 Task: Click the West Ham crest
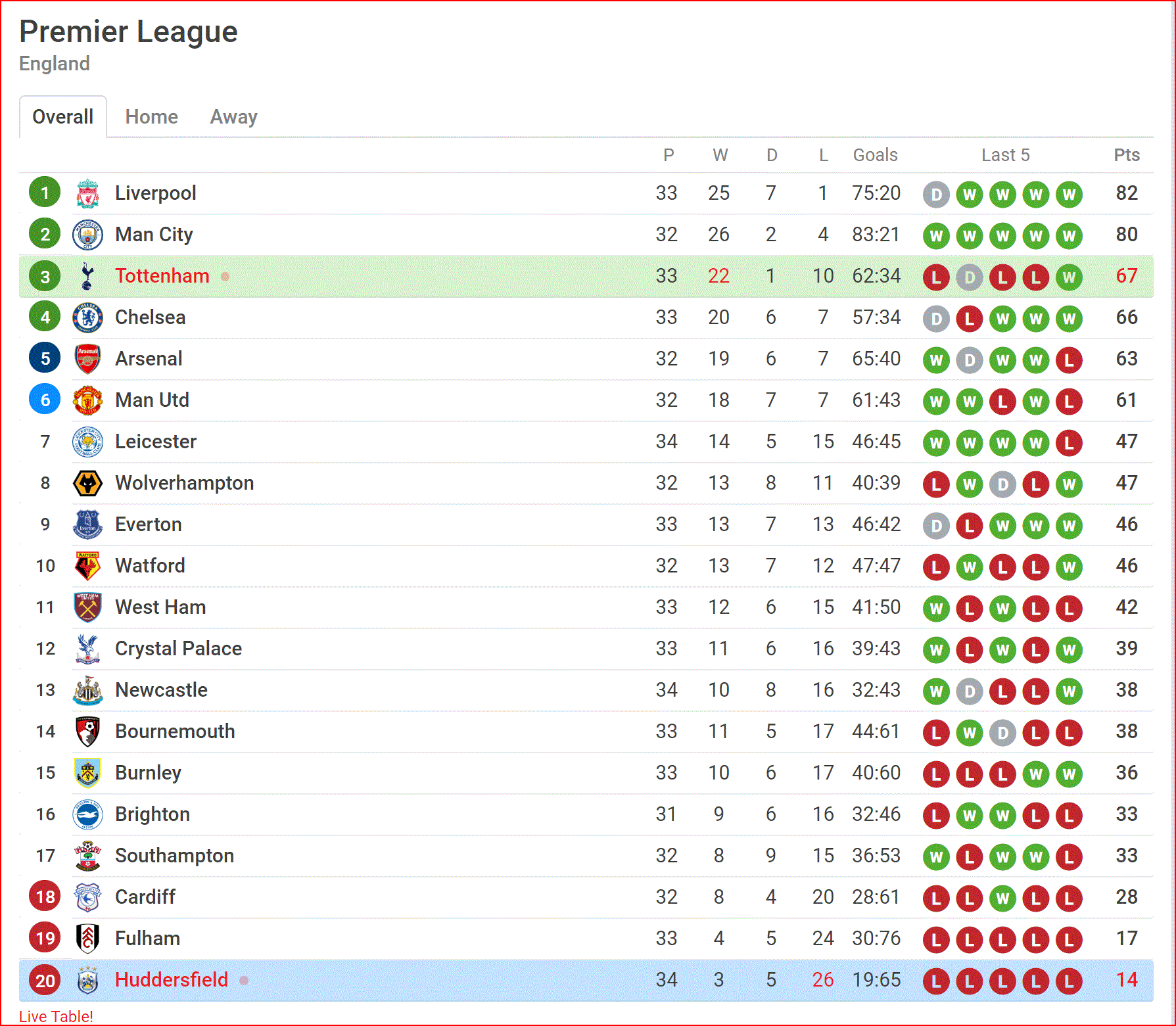click(x=87, y=607)
